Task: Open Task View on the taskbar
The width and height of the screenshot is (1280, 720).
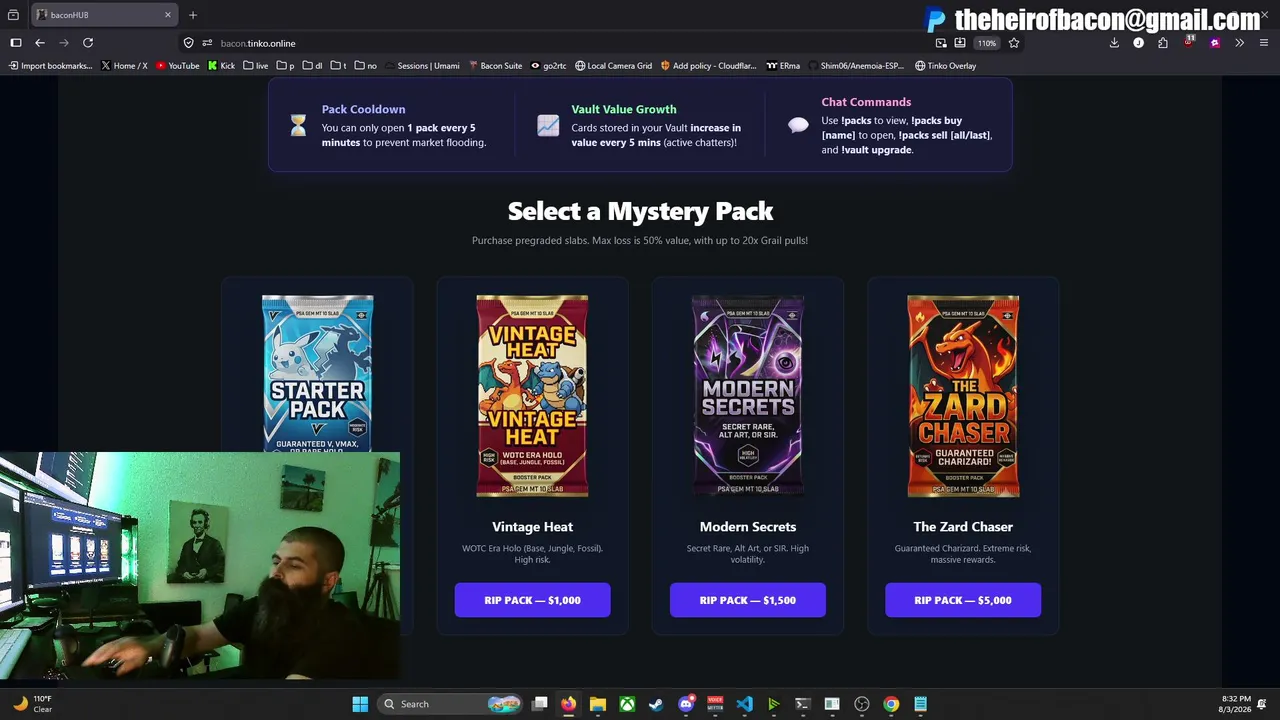Action: coord(540,704)
